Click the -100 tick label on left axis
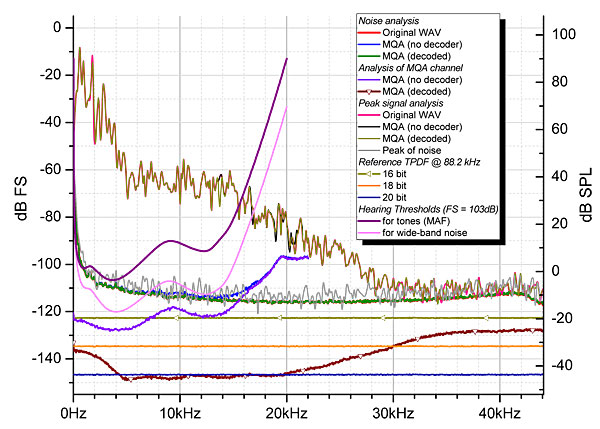Screen dimensions: 600x429 coord(46,265)
